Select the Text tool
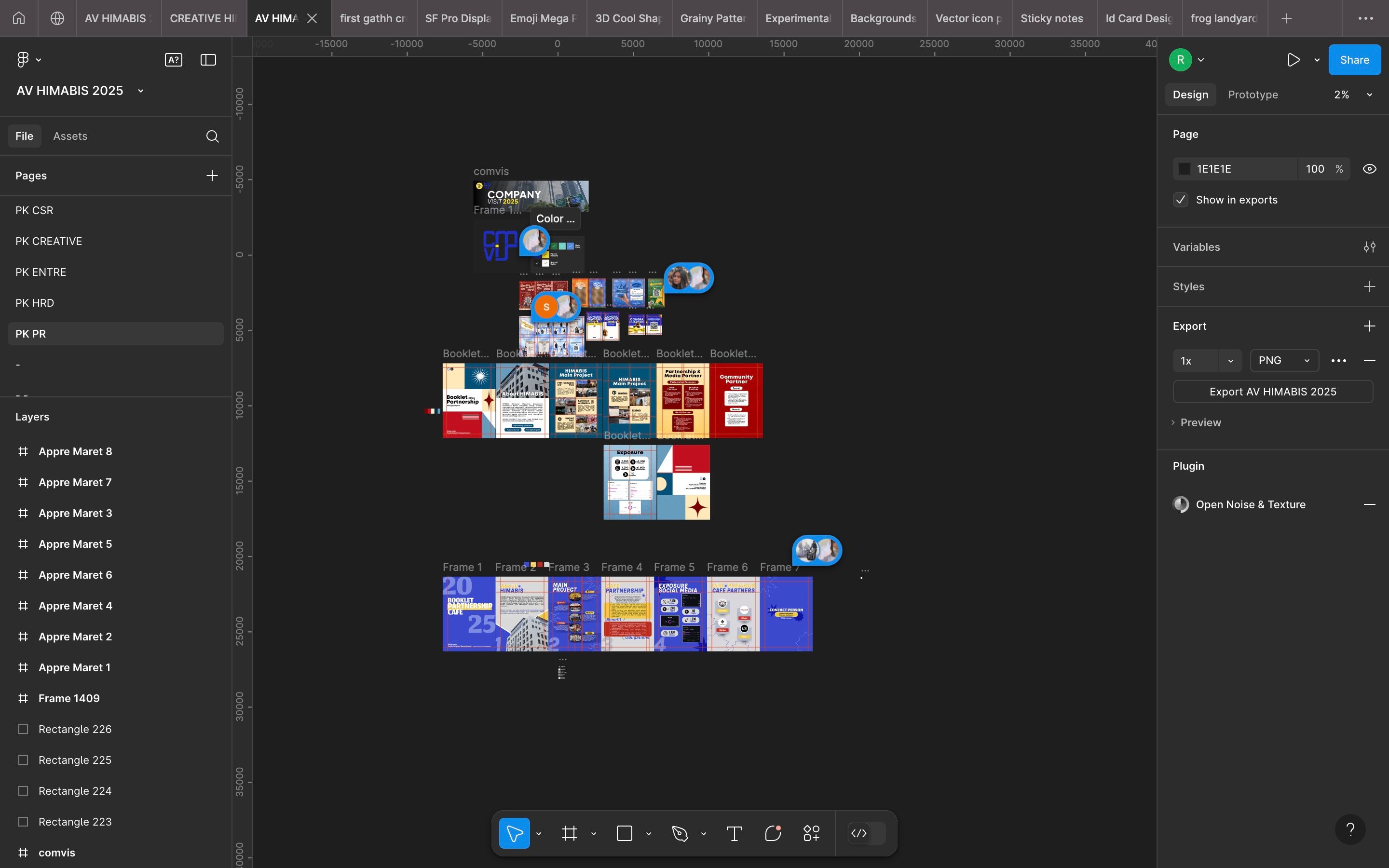Viewport: 1389px width, 868px height. pyautogui.click(x=735, y=833)
